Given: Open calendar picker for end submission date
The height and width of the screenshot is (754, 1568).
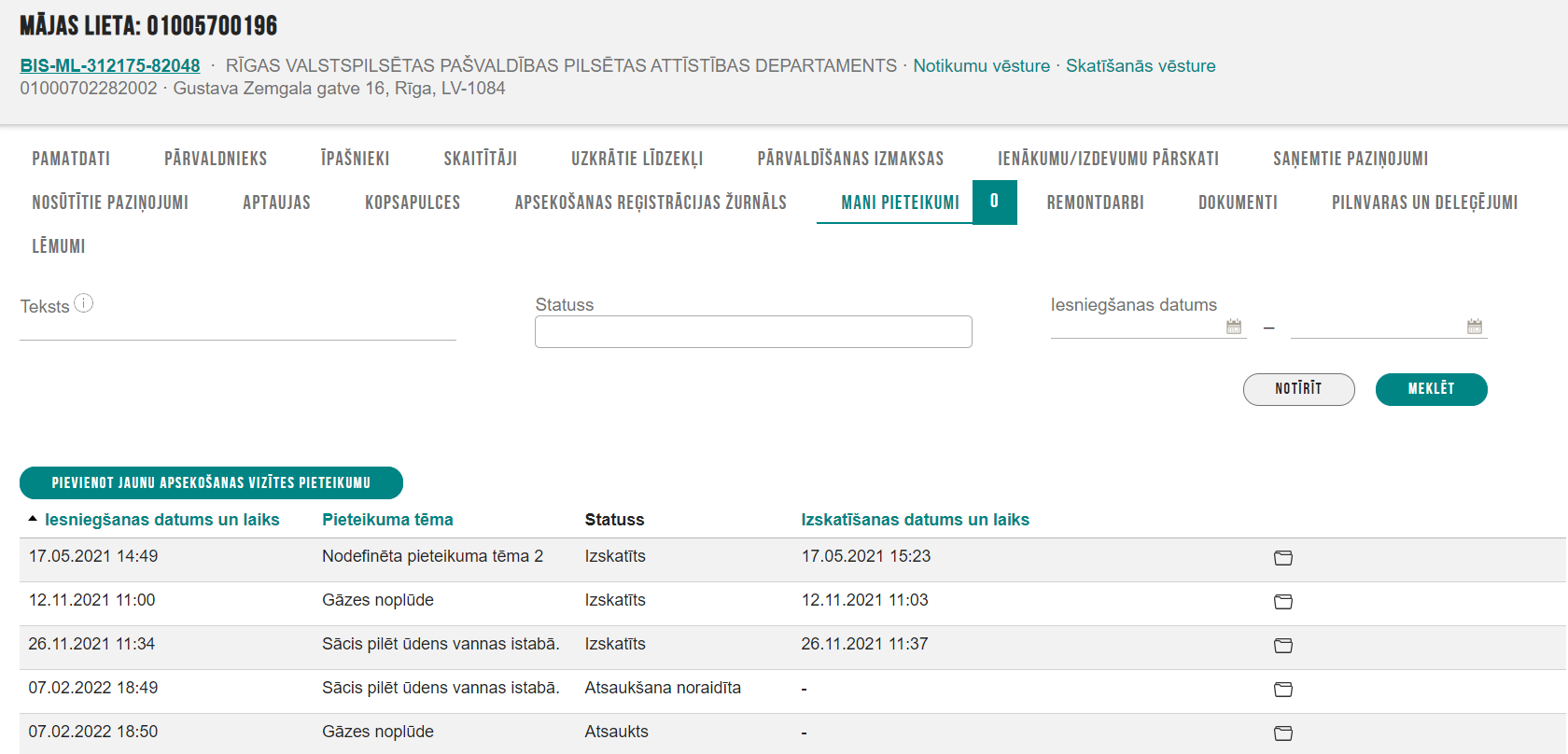Looking at the screenshot, I should point(1475,327).
